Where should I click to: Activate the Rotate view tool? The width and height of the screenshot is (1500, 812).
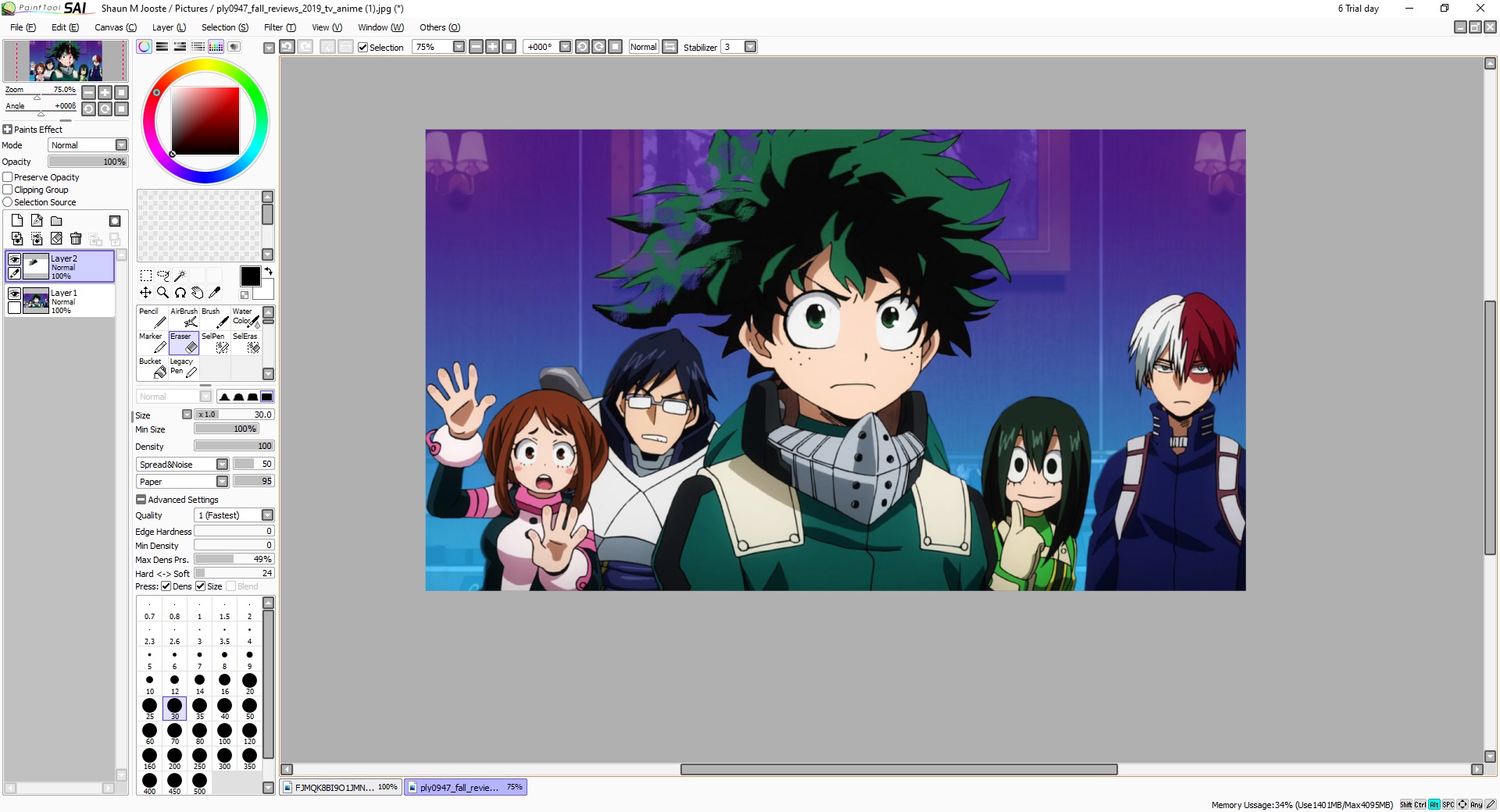pos(180,293)
